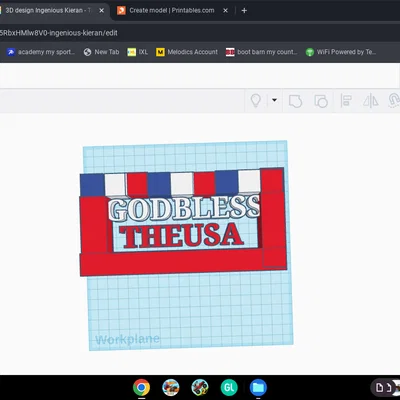Open the academy my sport bookmark

coord(41,52)
